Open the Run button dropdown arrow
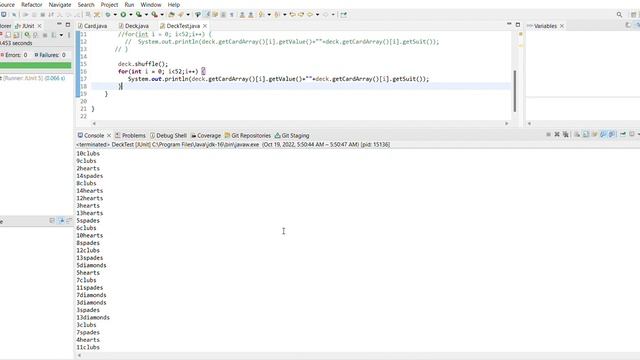 point(131,14)
